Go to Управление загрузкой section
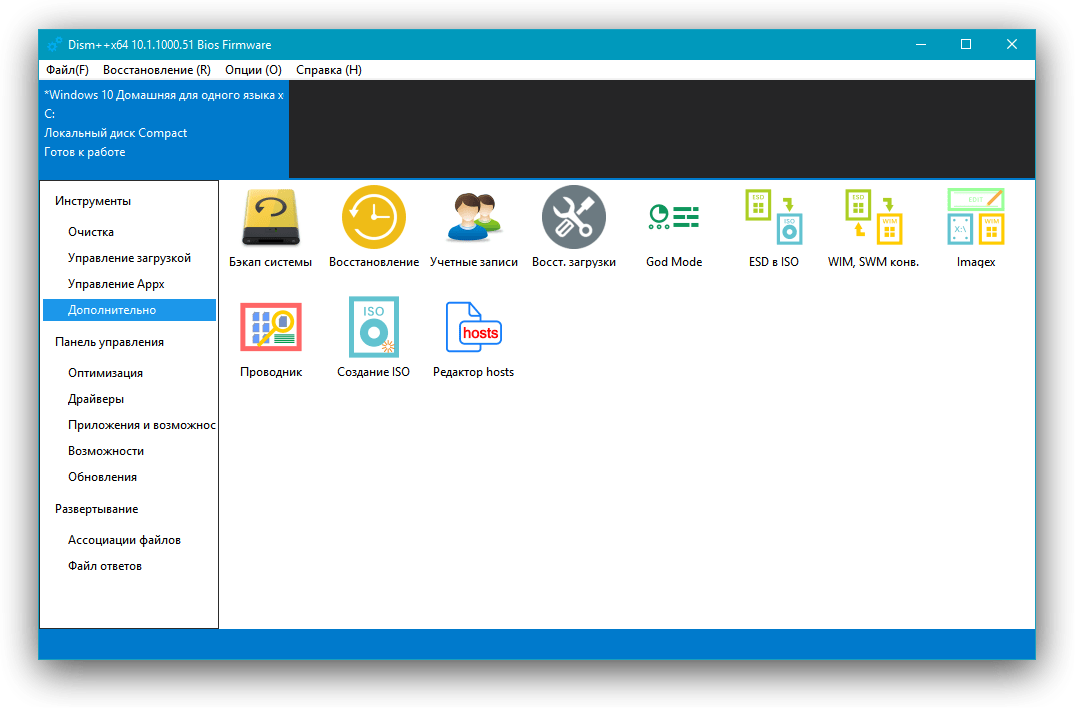1075x708 pixels. pyautogui.click(x=129, y=258)
